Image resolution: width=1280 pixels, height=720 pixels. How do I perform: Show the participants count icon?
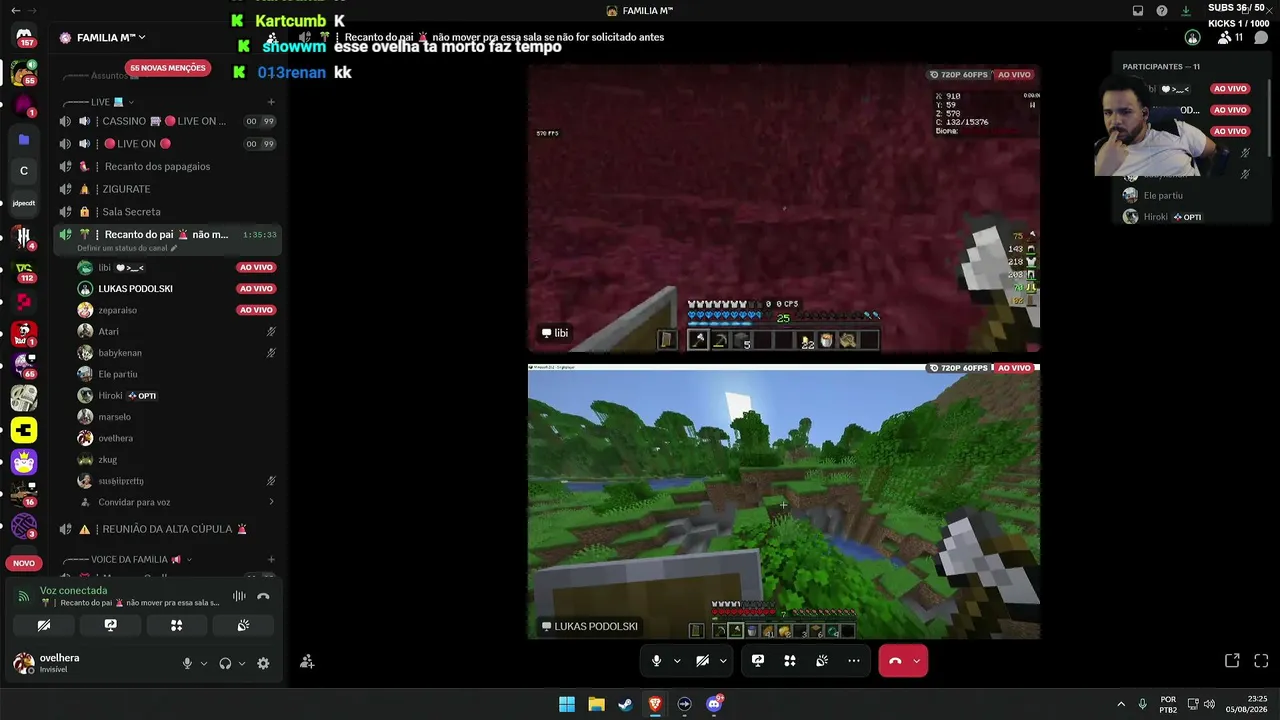pos(1231,37)
